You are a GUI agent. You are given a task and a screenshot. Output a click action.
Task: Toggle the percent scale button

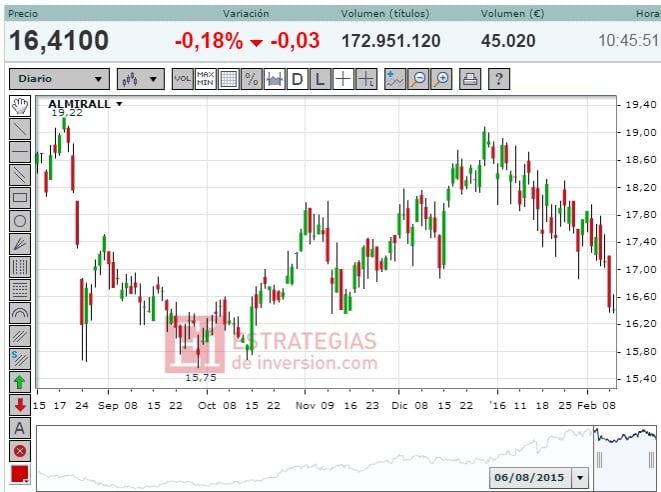pos(251,79)
